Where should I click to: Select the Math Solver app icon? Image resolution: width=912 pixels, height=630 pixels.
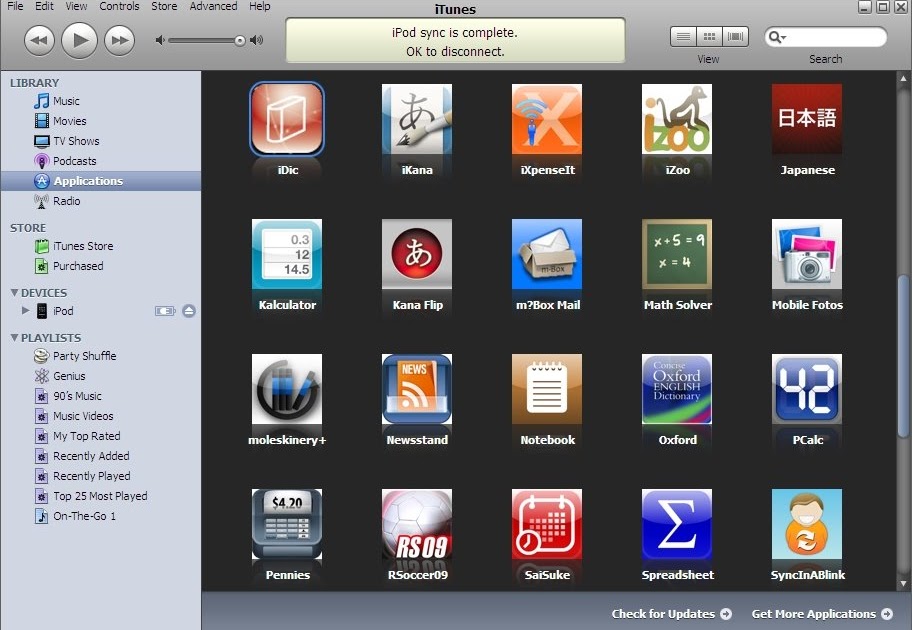(677, 254)
